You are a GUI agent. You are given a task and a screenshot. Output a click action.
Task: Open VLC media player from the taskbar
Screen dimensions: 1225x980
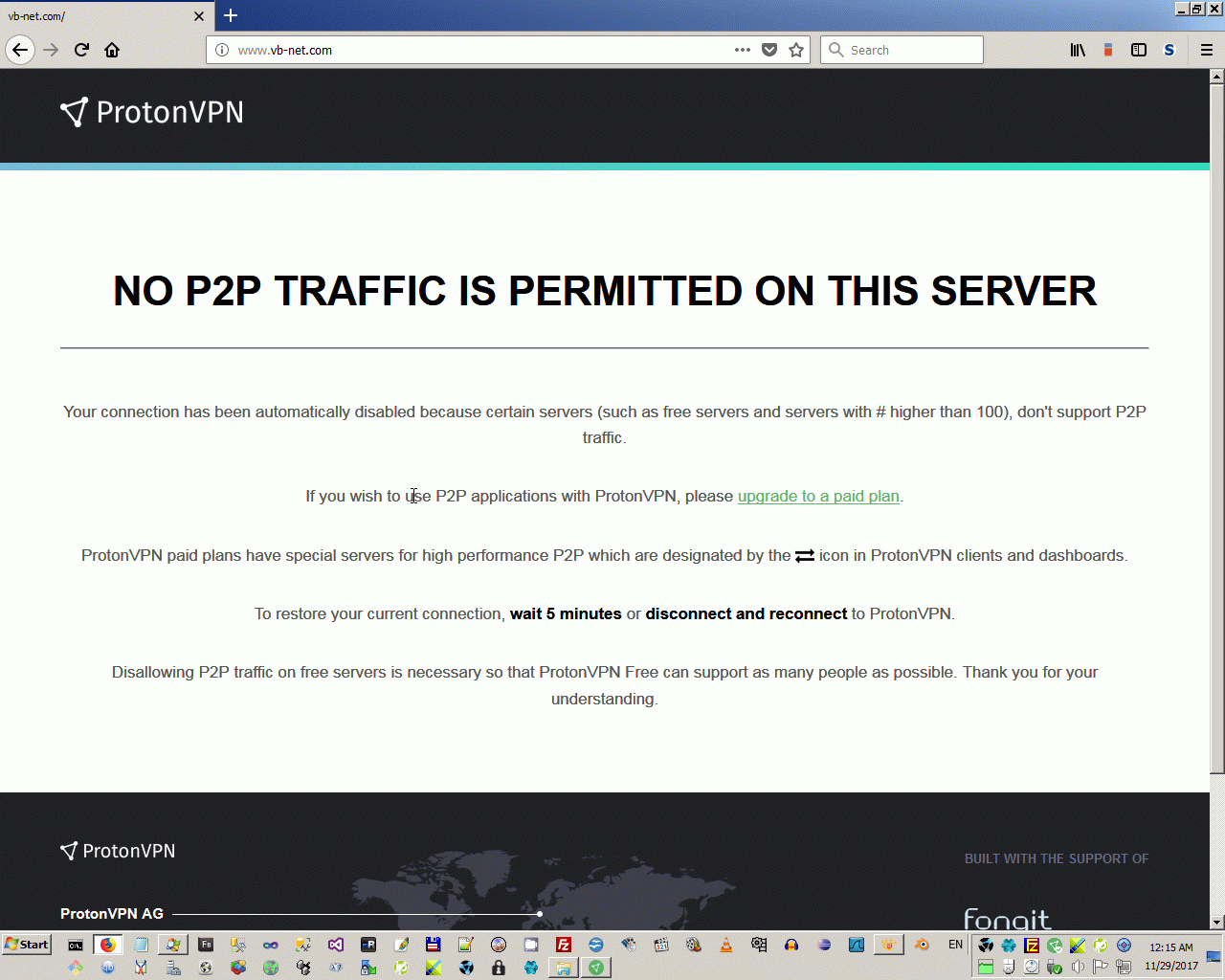coord(726,945)
